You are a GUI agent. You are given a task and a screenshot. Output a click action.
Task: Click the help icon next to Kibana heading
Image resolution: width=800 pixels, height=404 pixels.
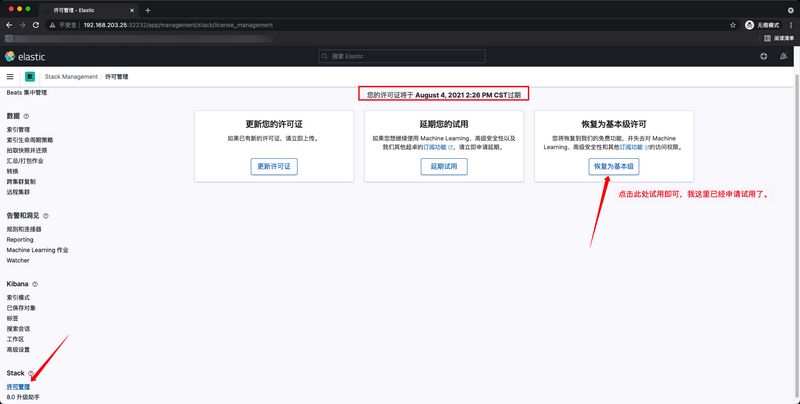click(35, 284)
